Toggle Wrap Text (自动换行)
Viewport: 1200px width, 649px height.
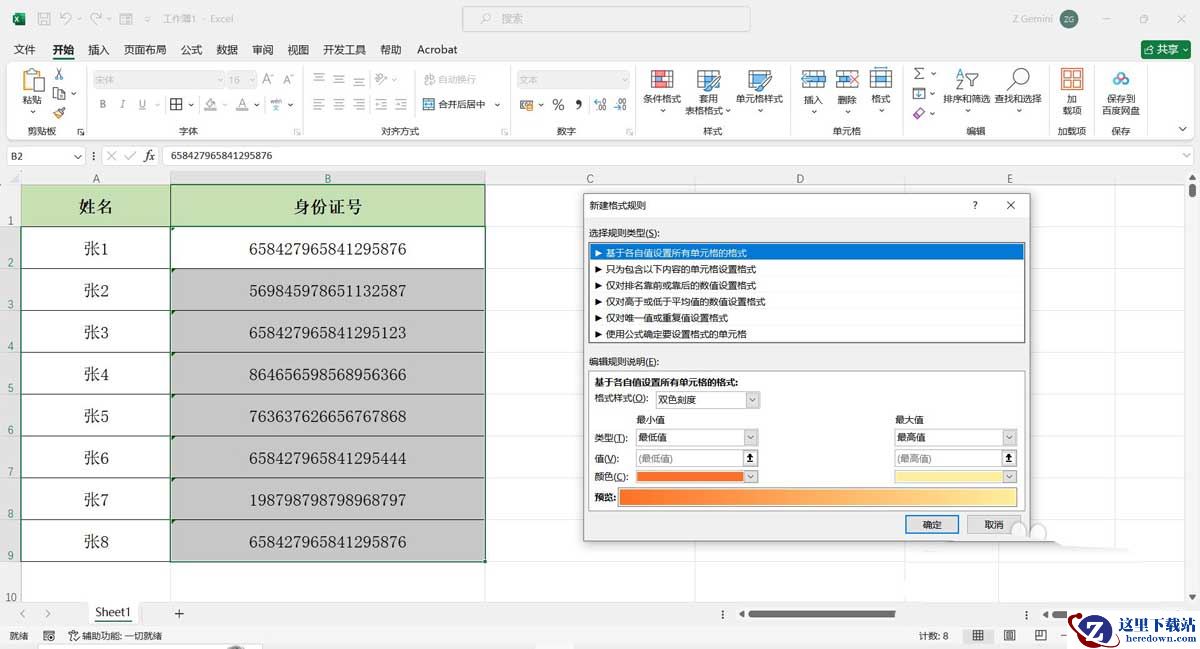pyautogui.click(x=449, y=79)
